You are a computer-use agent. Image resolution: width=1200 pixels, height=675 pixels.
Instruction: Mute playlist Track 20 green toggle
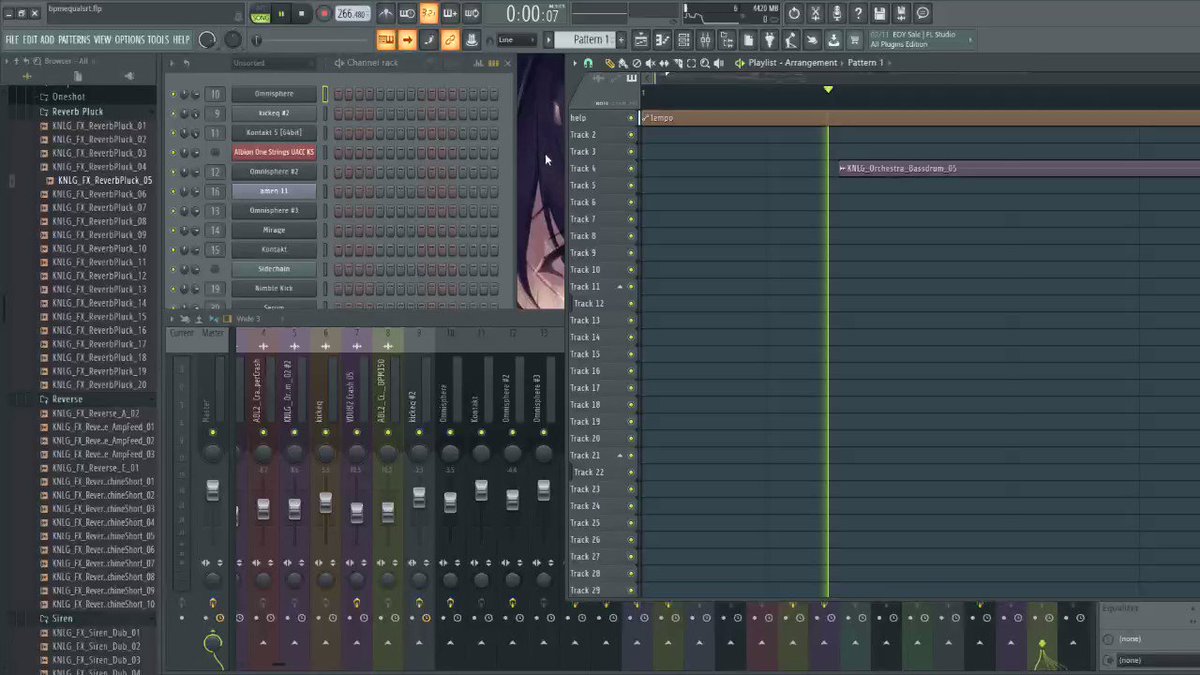click(x=631, y=438)
